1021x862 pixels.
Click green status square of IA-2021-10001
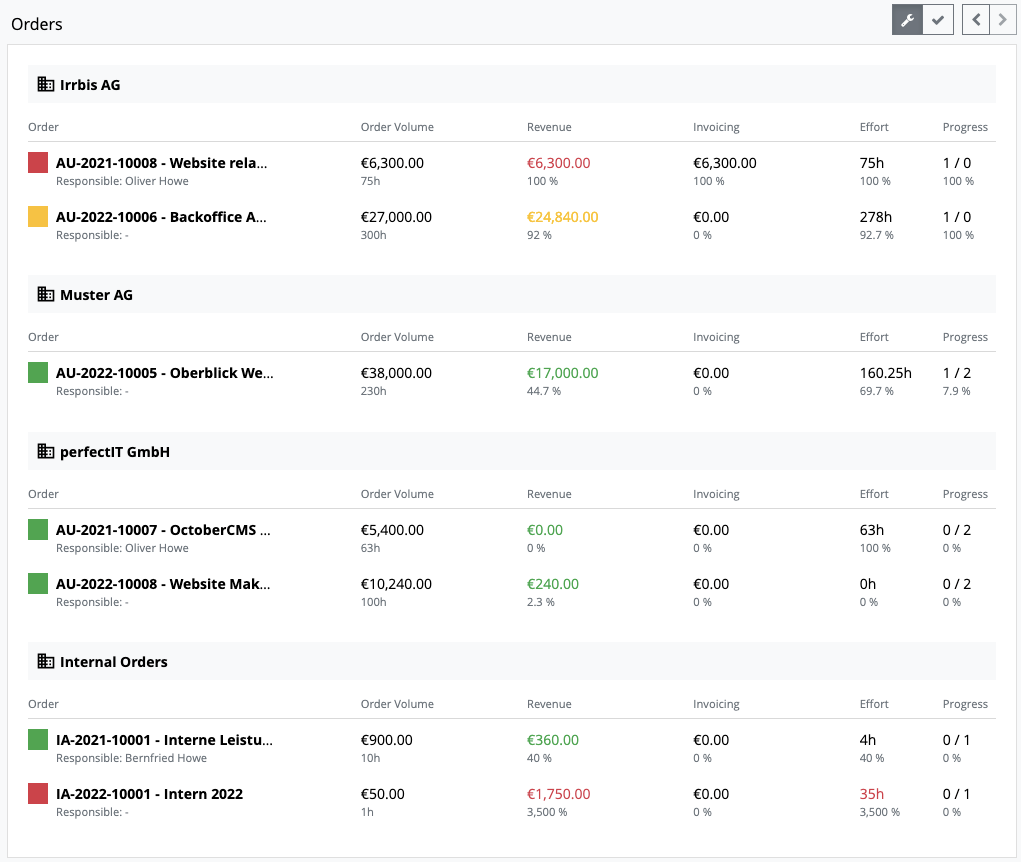coord(38,740)
